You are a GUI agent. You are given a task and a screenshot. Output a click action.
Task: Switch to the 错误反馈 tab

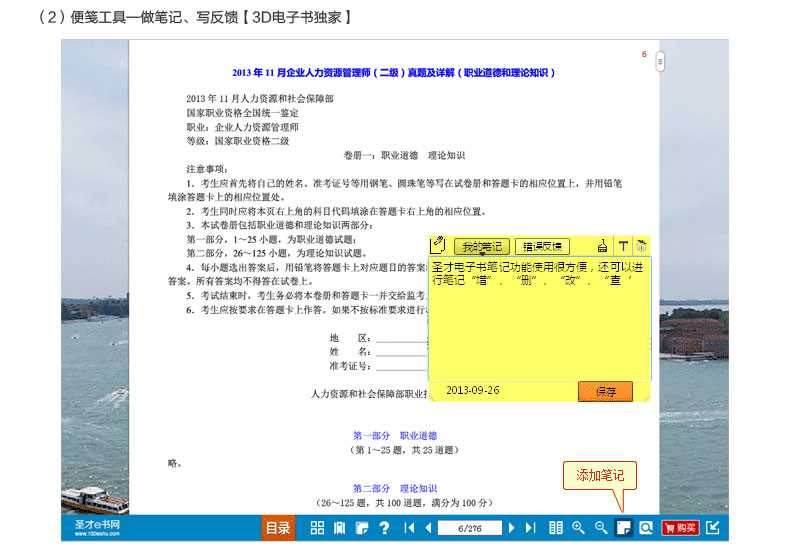[541, 246]
